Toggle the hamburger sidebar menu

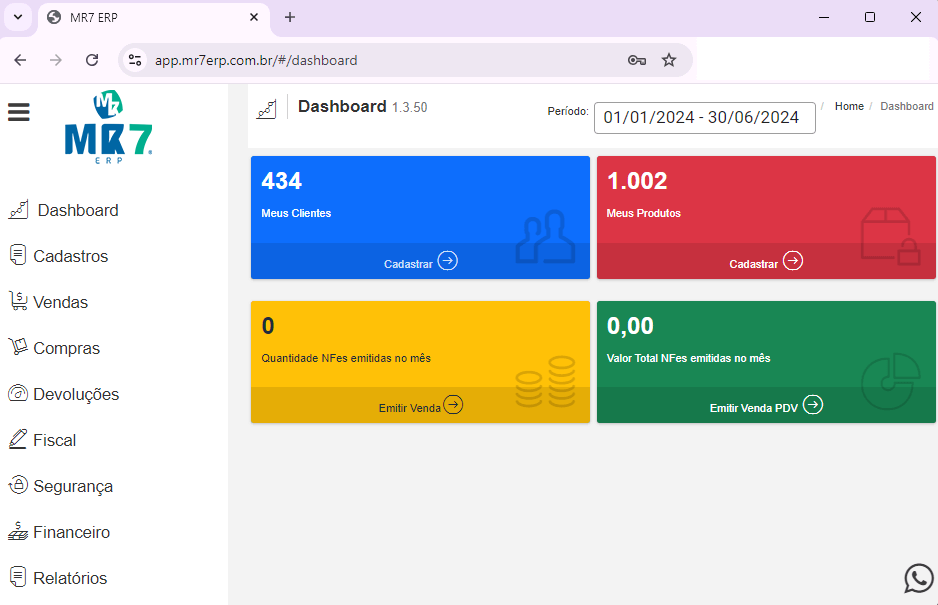click(19, 112)
